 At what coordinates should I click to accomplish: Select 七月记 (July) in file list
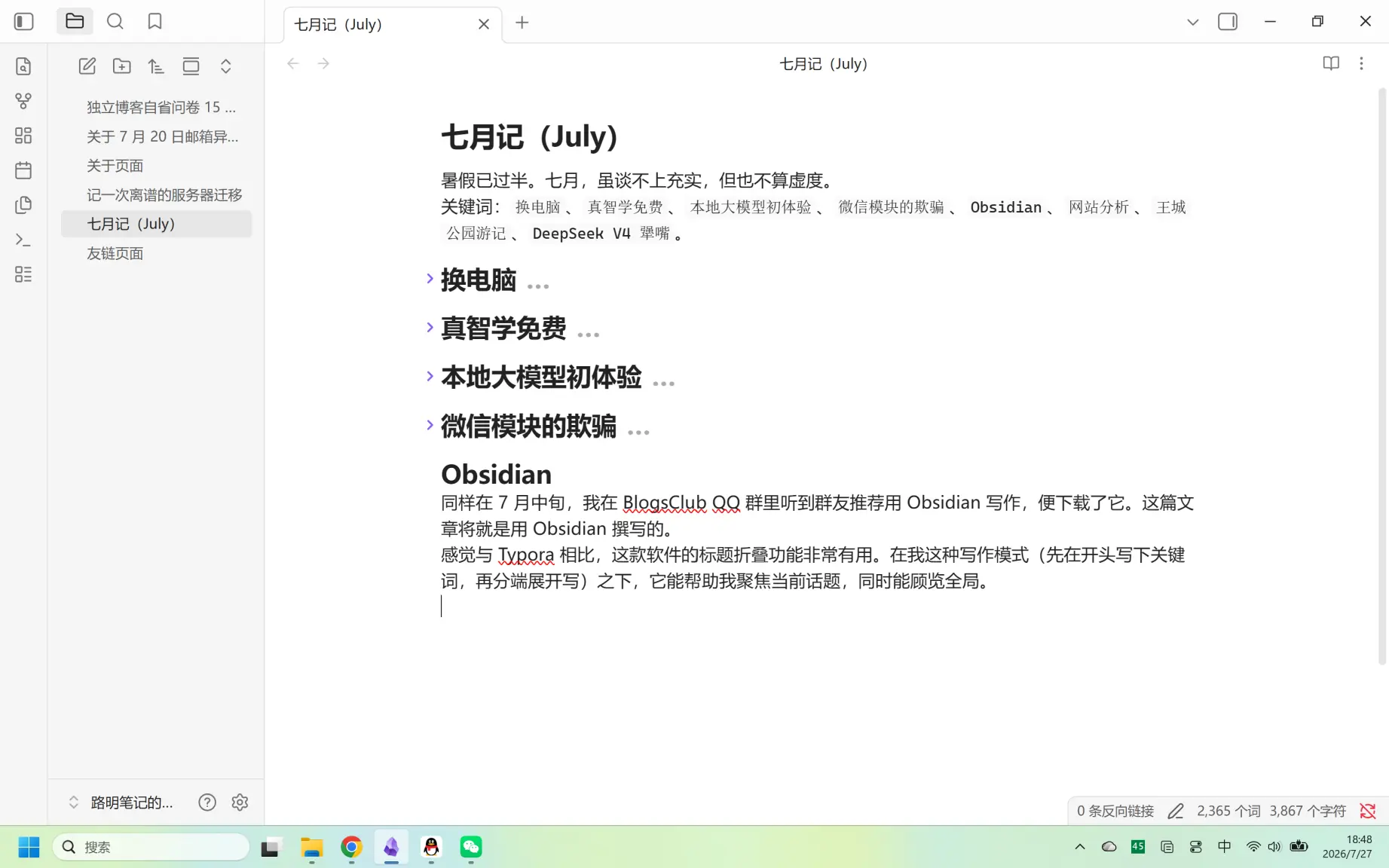156,224
